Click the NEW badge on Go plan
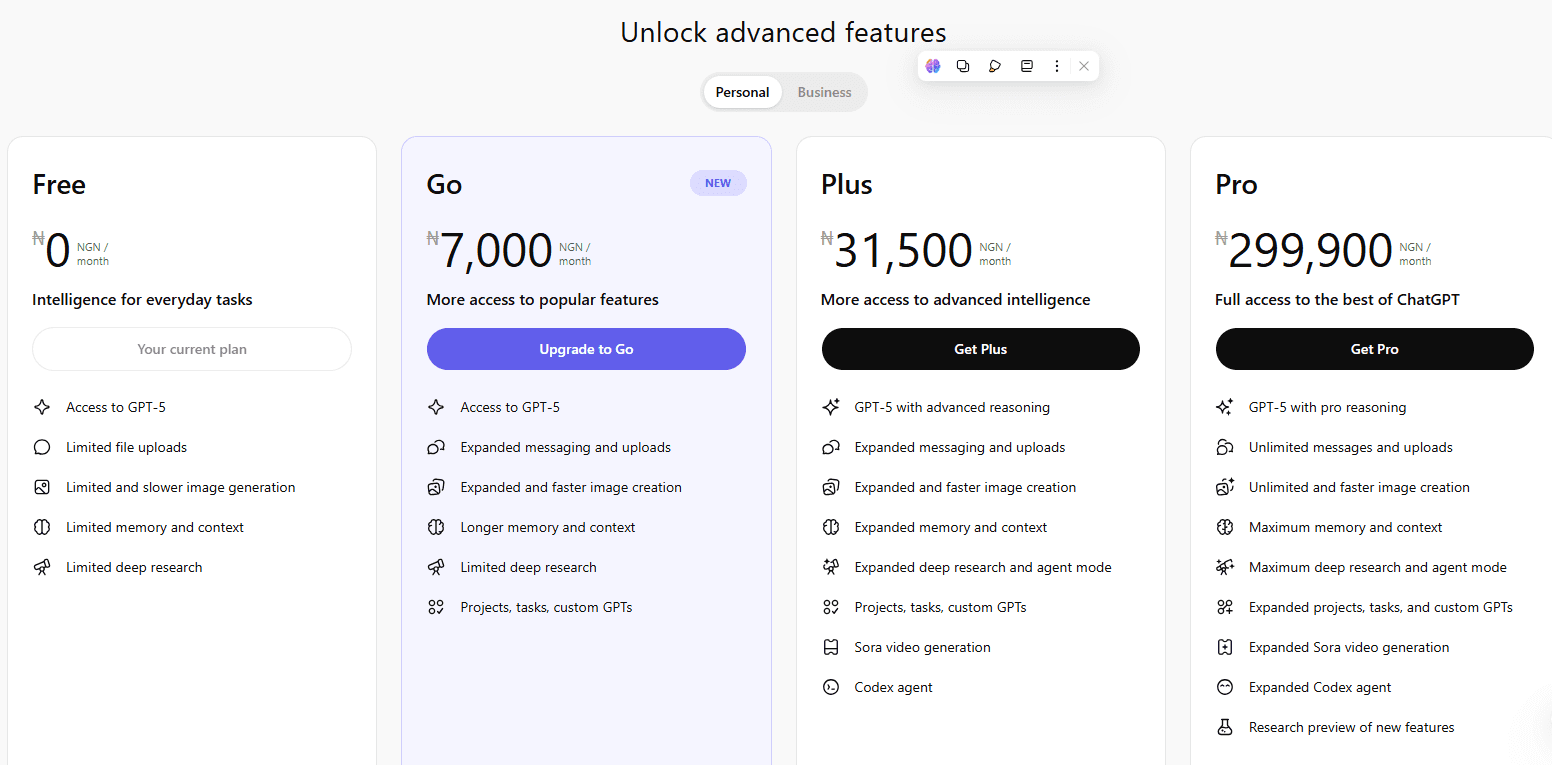This screenshot has height=765, width=1552. 718,183
